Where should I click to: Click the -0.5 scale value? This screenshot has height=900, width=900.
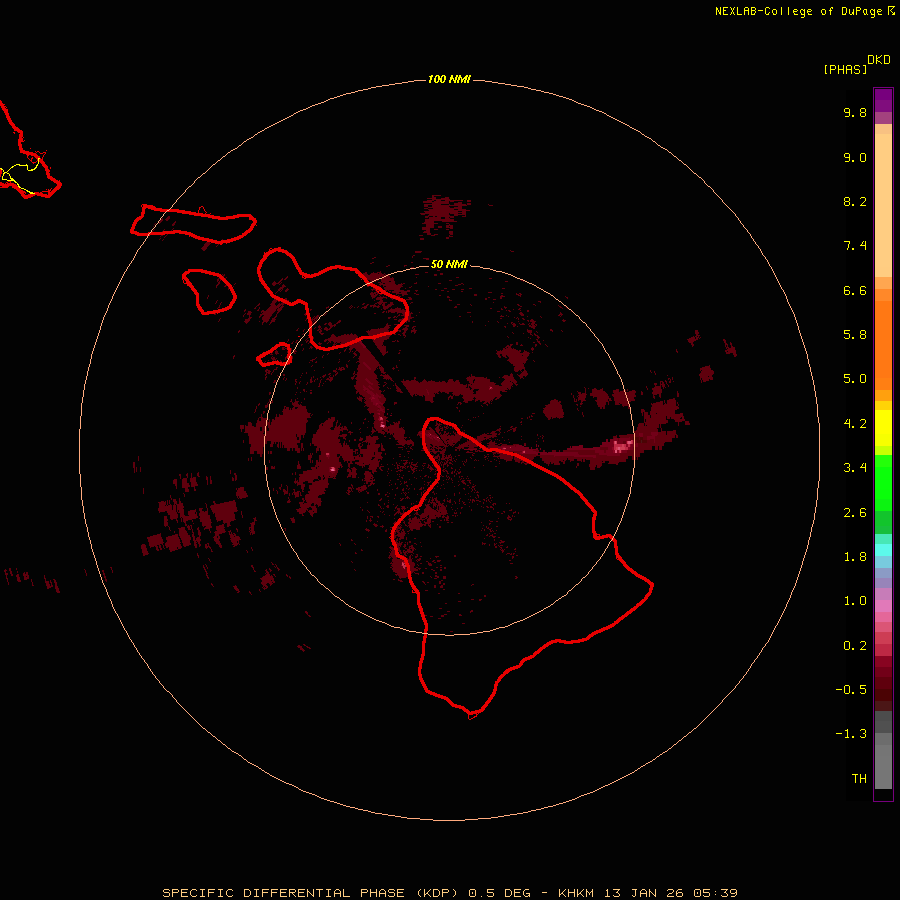(851, 690)
